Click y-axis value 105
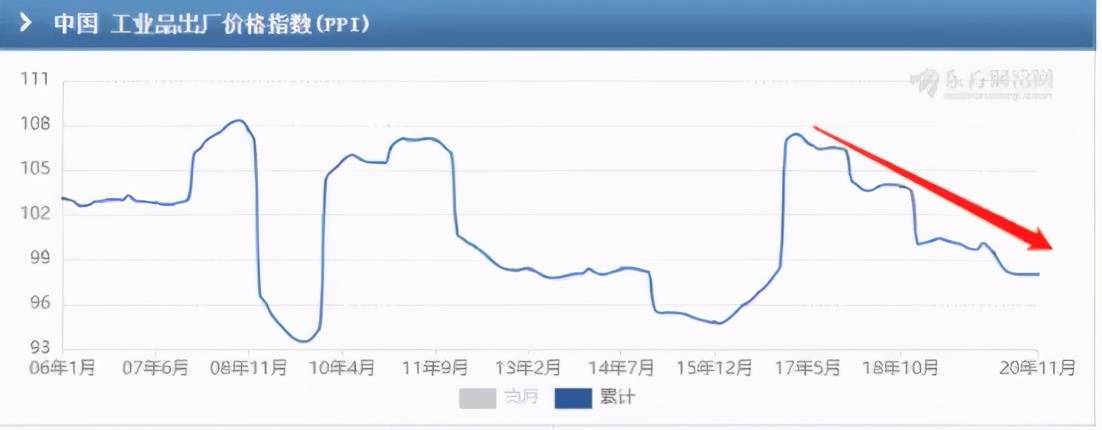The height and width of the screenshot is (430, 1102). pyautogui.click(x=35, y=169)
